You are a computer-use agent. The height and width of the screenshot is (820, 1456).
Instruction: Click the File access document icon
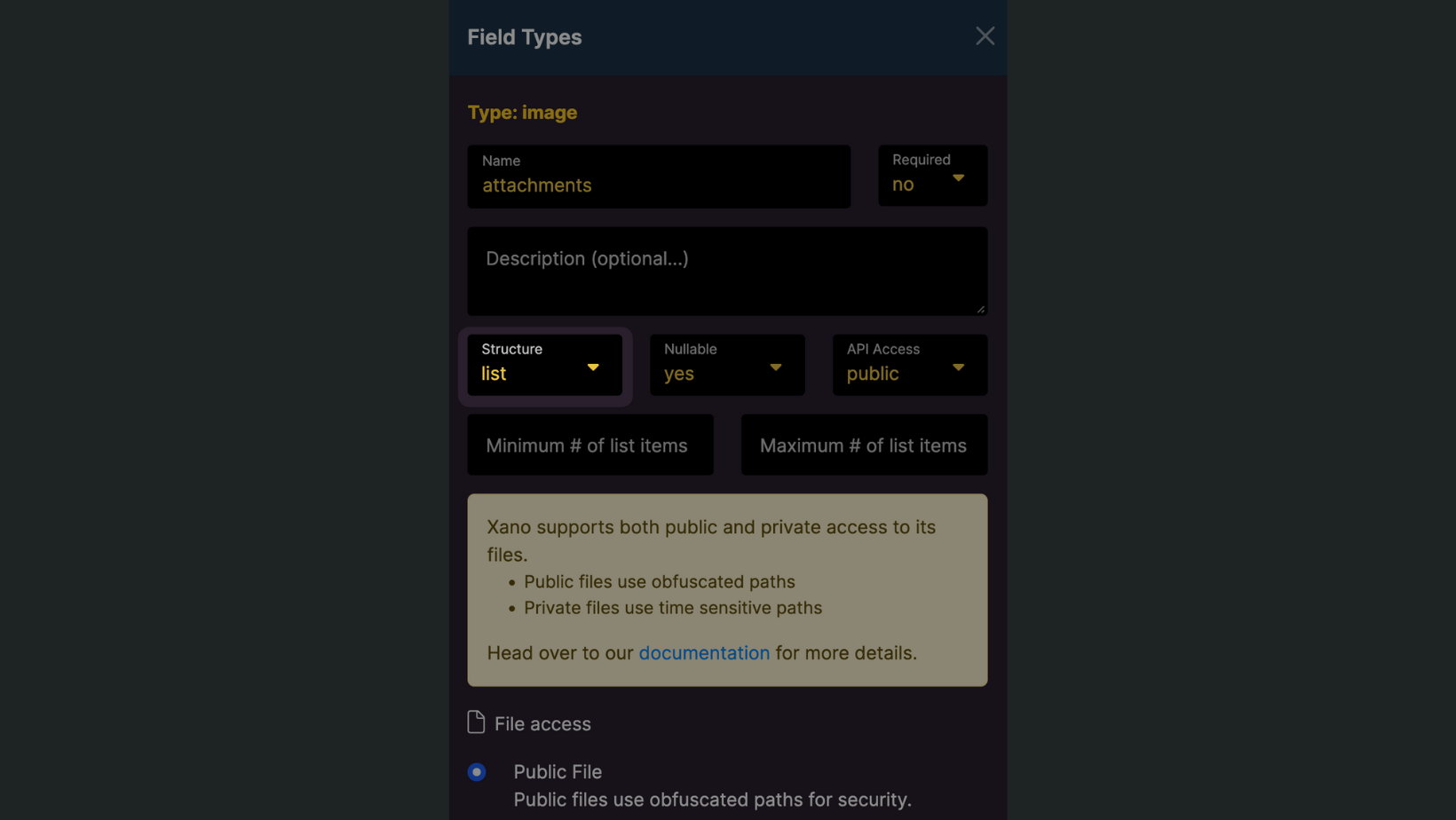click(x=476, y=722)
